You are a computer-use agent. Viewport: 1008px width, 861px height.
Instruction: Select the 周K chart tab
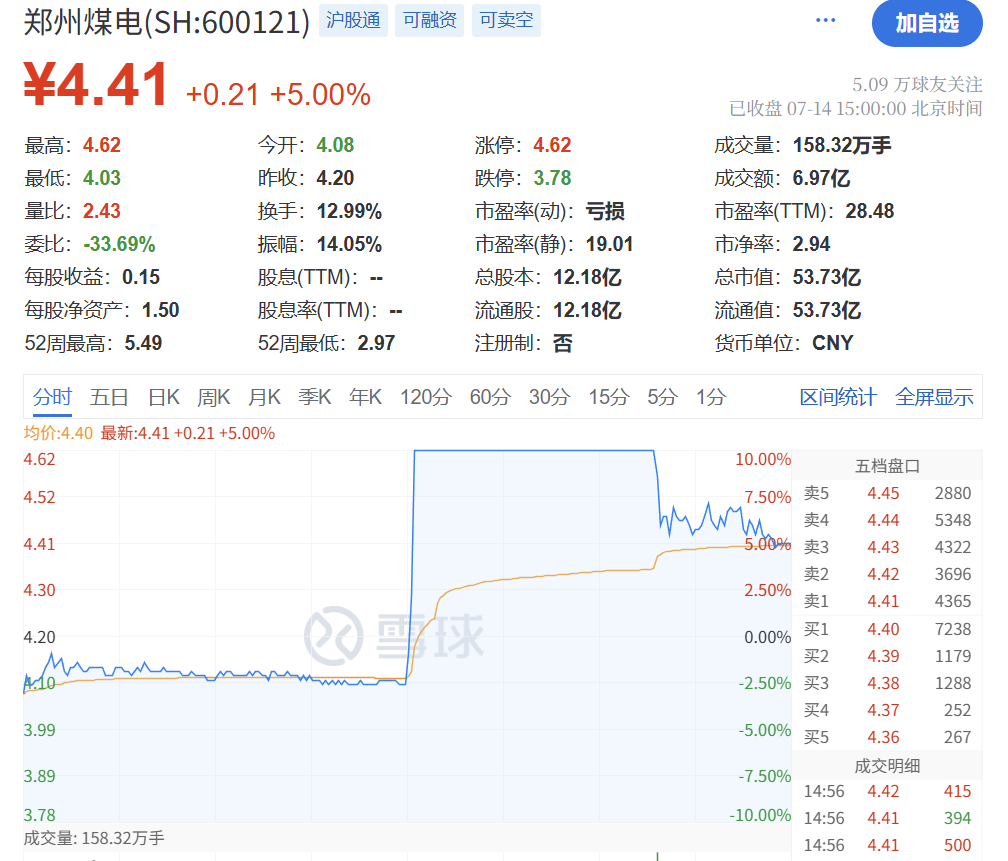coord(214,397)
